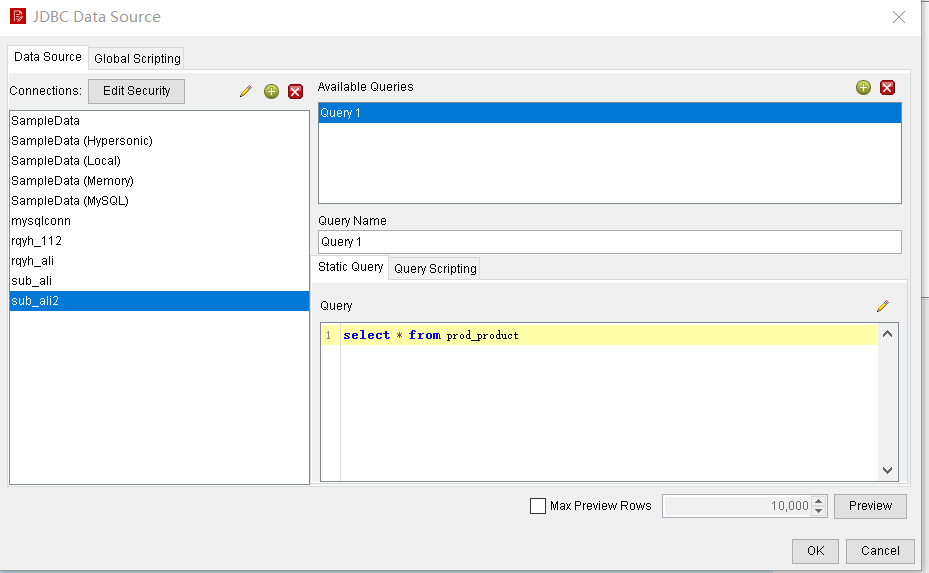Decrease the max preview rows value
This screenshot has height=573, width=929.
[819, 511]
